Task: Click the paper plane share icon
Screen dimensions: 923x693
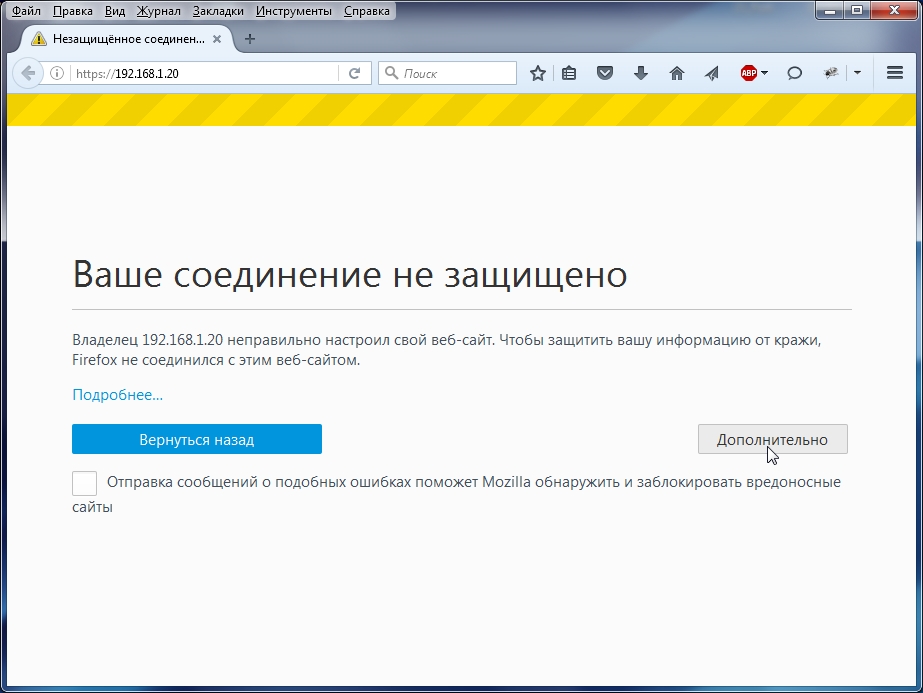Action: tap(712, 74)
